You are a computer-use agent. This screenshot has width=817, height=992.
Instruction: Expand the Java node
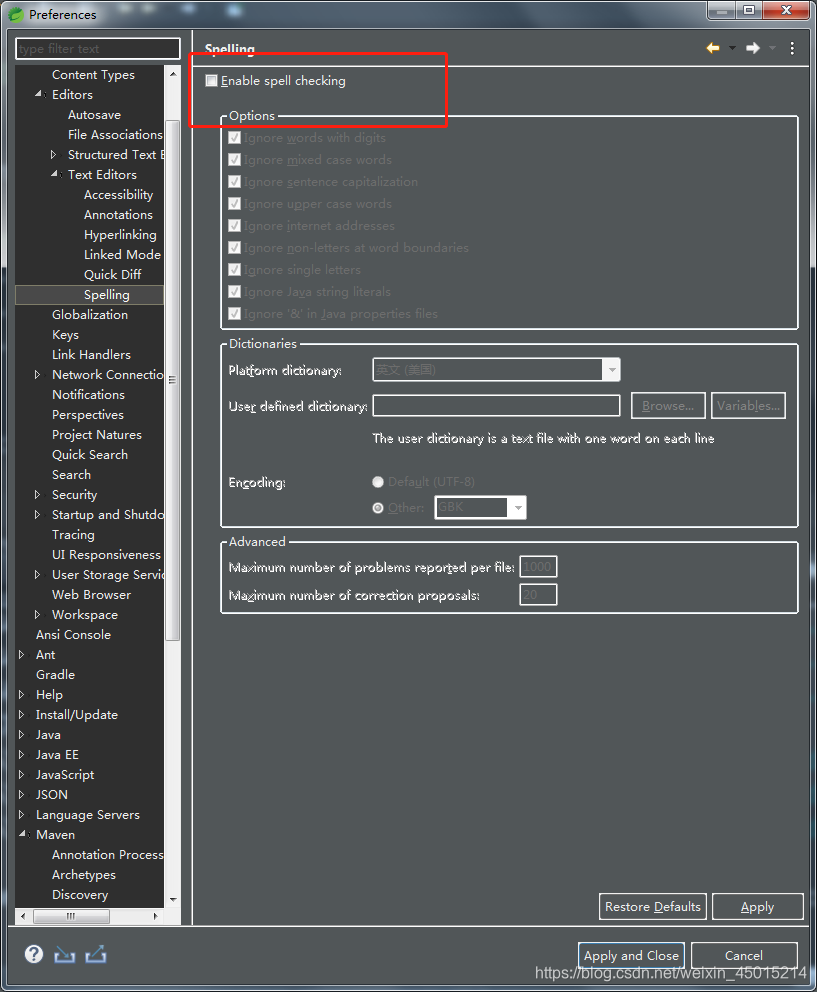[x=22, y=735]
